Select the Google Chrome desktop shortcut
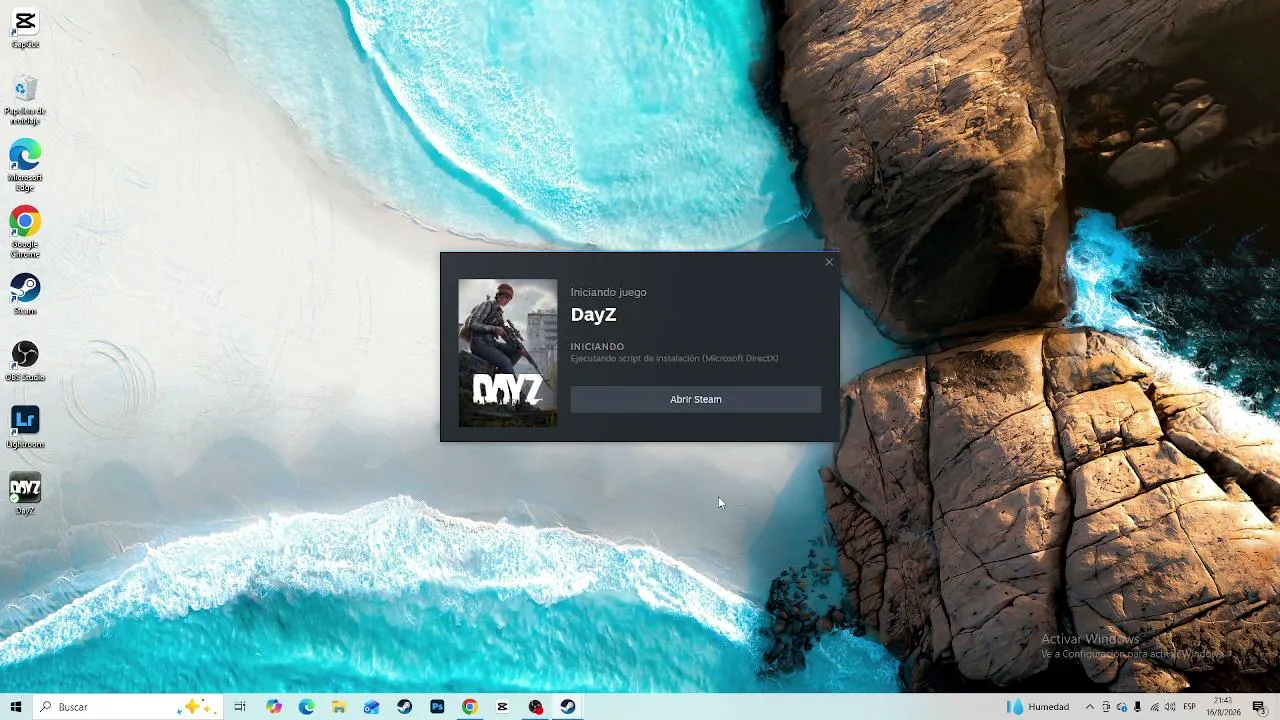 coord(25,232)
